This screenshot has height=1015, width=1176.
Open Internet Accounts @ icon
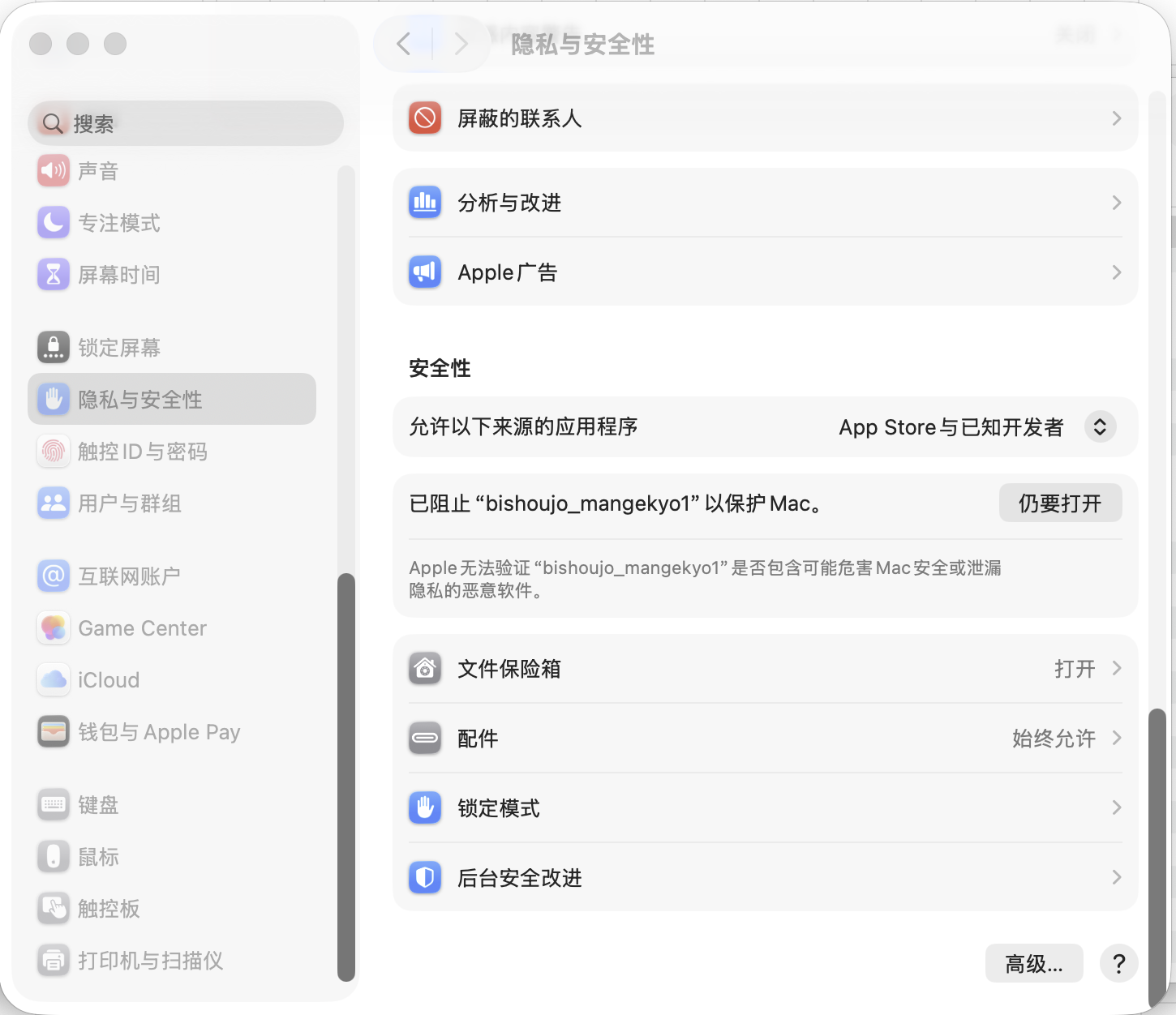coord(54,576)
